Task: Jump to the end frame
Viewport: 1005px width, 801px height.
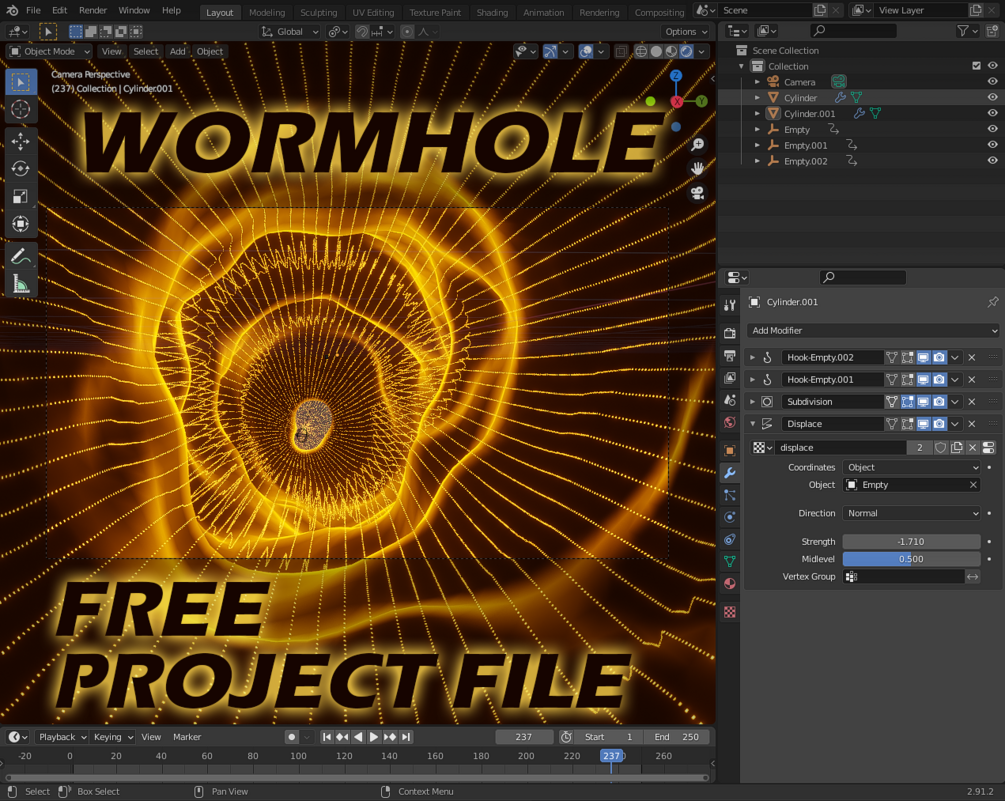Action: coord(406,737)
